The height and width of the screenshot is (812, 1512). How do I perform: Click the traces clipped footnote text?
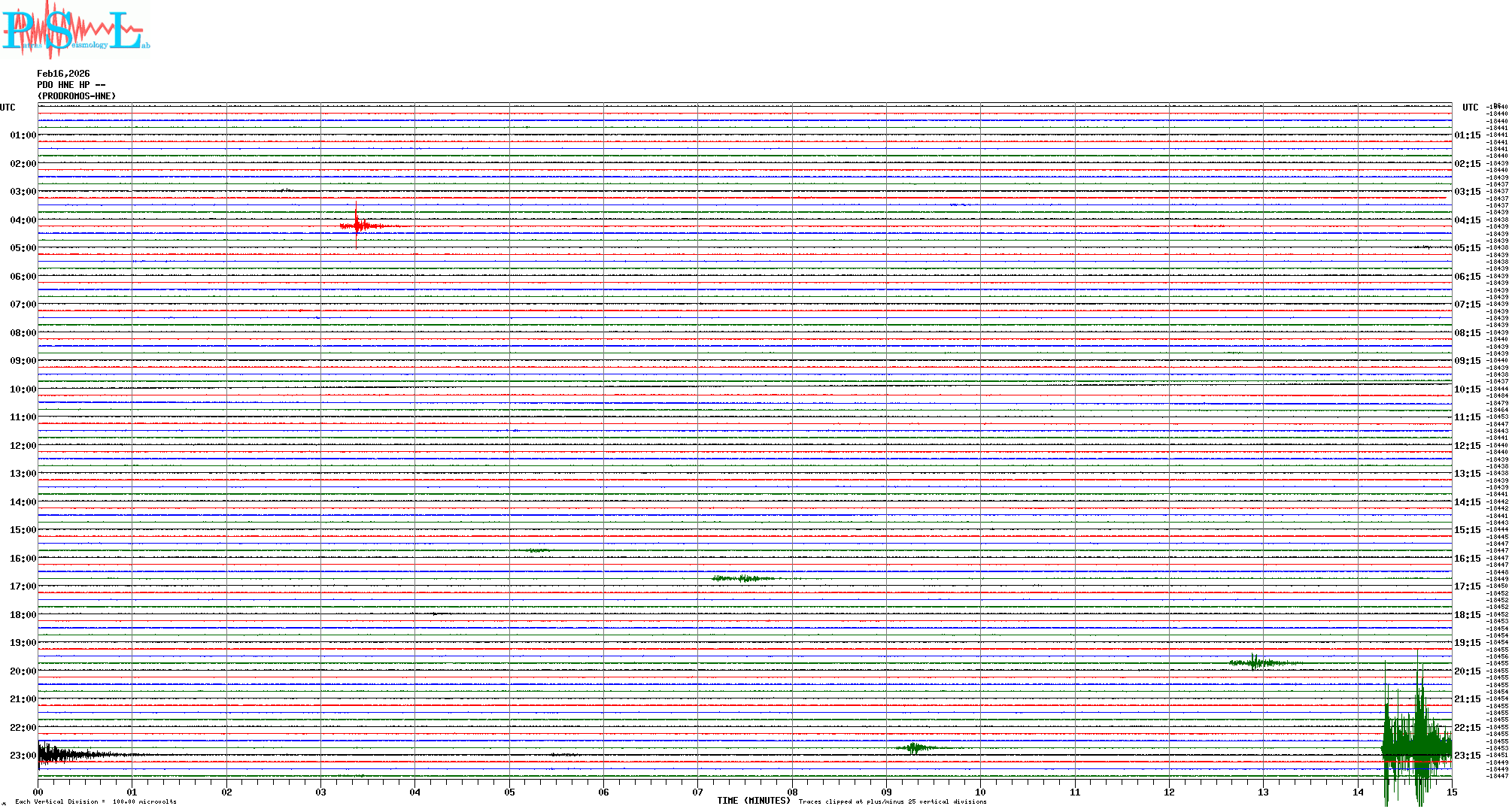click(x=892, y=801)
